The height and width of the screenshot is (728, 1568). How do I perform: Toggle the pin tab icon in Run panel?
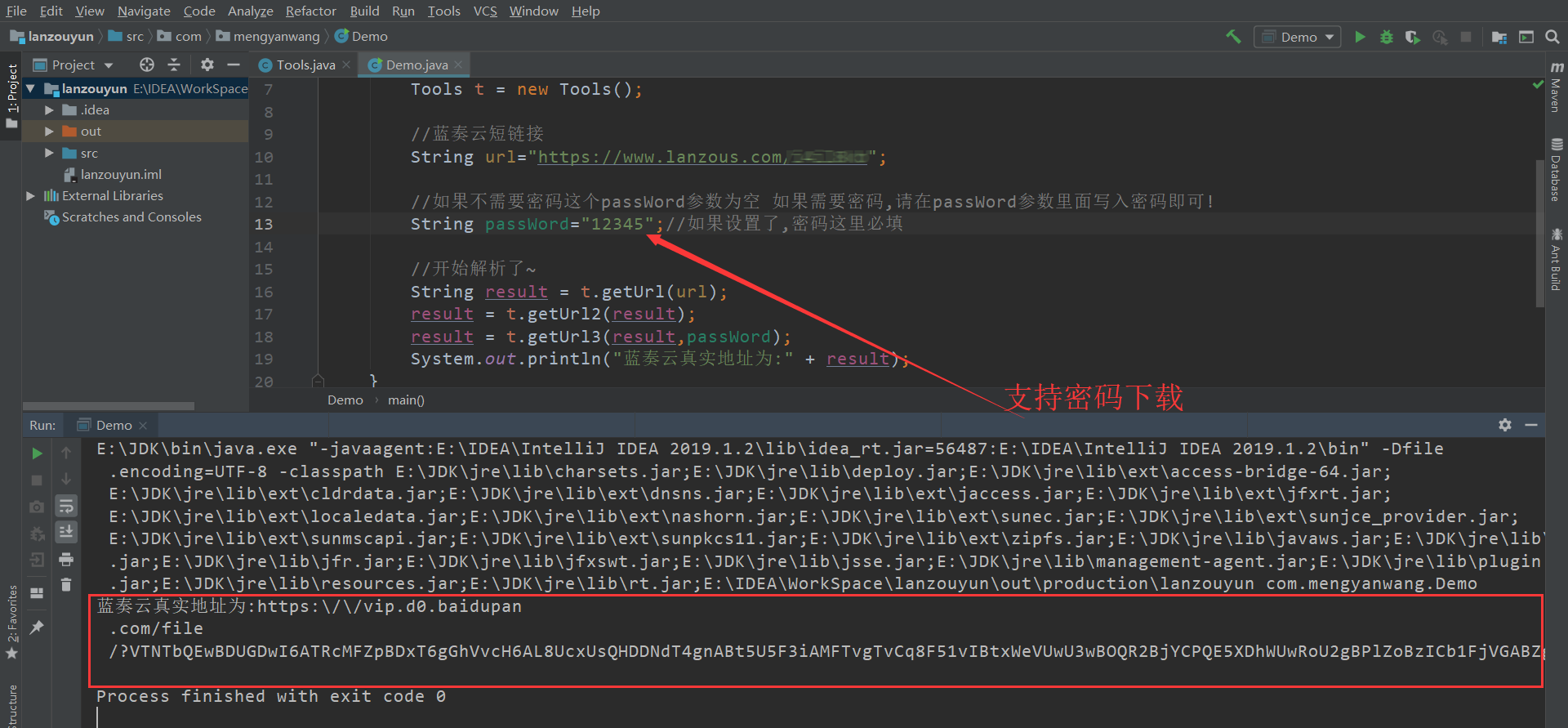37,627
